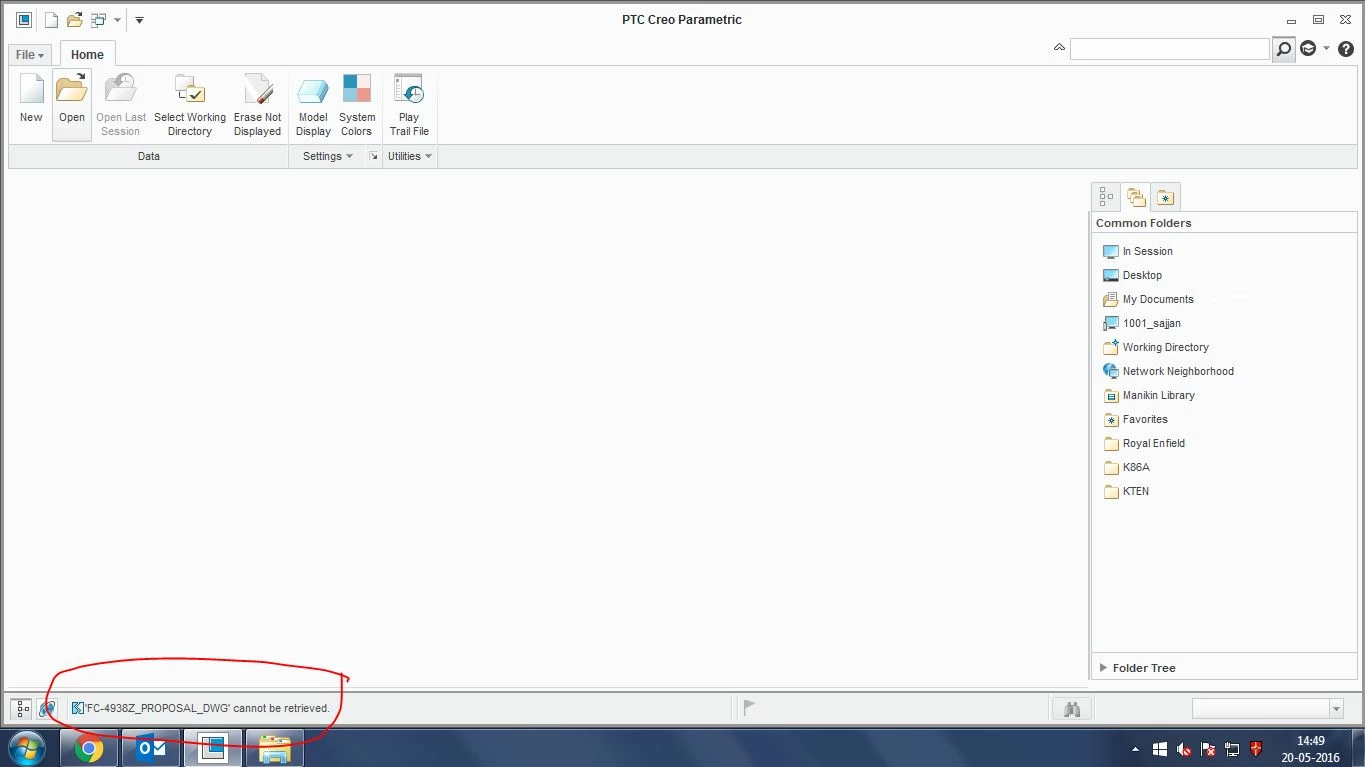Toggle the navigator display in status bar
This screenshot has height=767, width=1365.
[x=22, y=709]
